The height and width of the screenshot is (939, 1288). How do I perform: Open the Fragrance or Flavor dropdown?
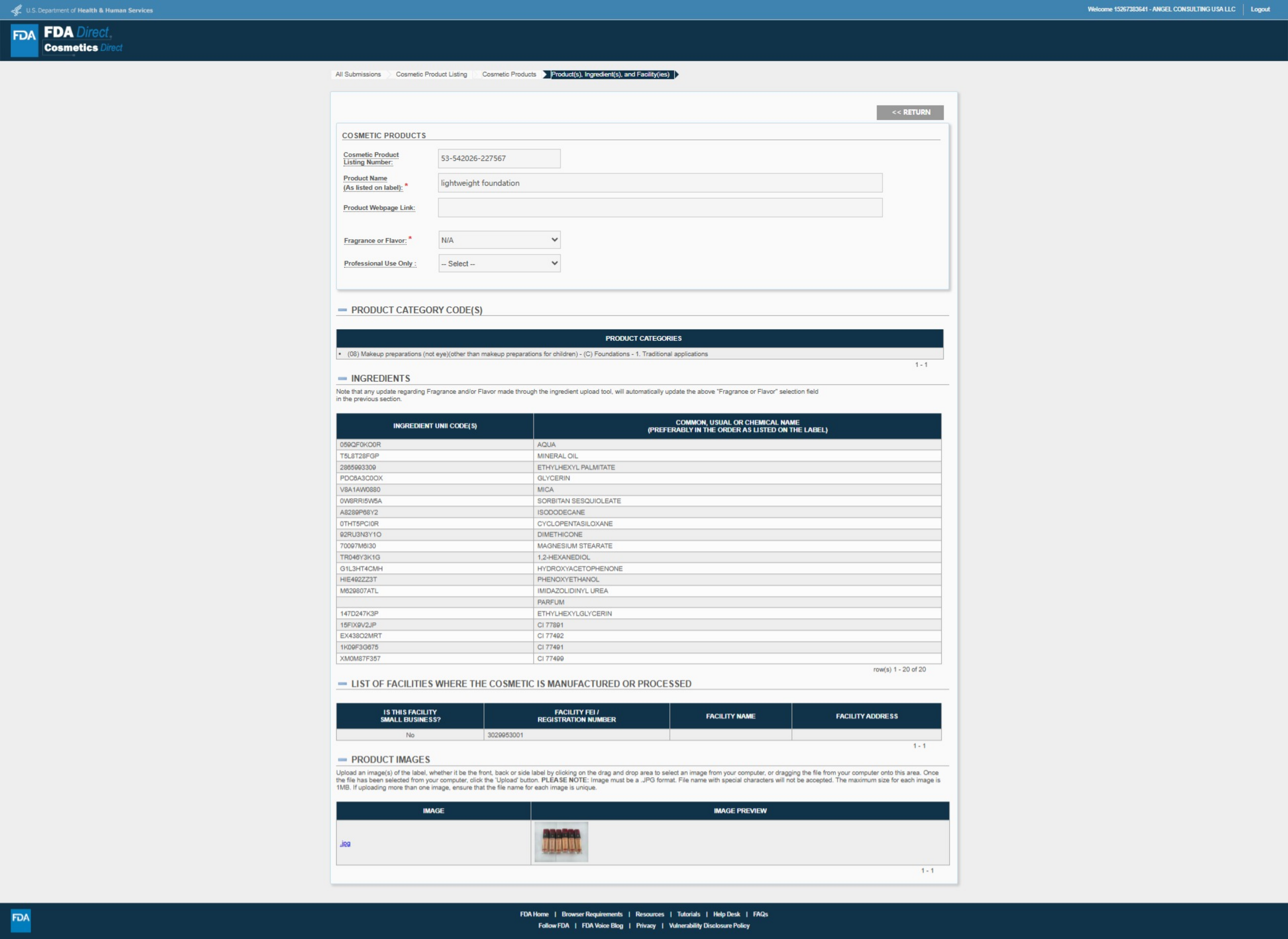(x=498, y=240)
